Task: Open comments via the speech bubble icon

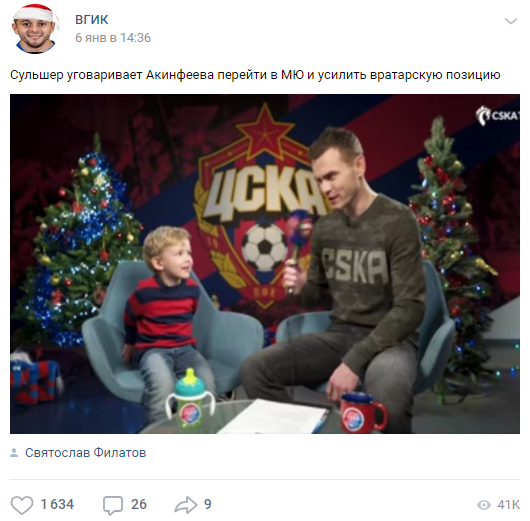Action: pos(113,505)
